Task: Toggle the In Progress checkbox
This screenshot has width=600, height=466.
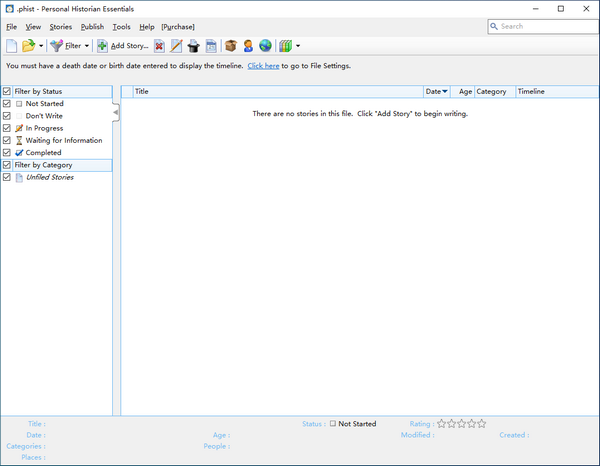Action: 7,128
